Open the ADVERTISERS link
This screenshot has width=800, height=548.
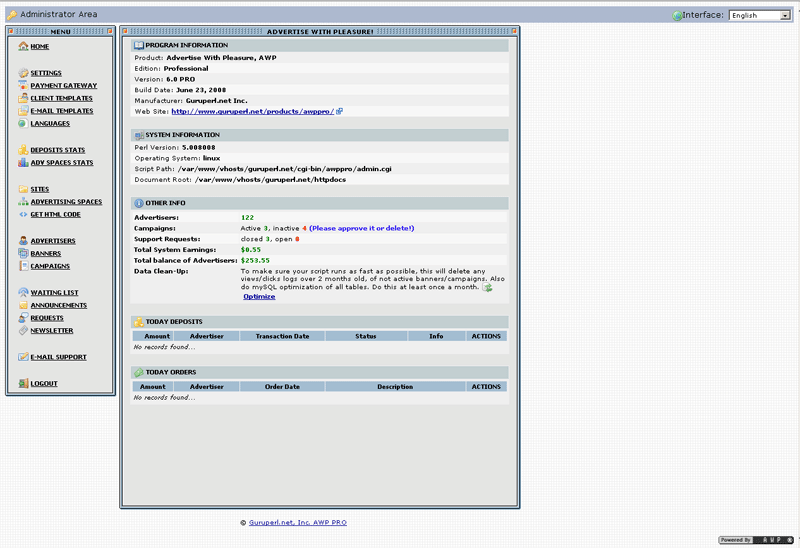pos(53,241)
